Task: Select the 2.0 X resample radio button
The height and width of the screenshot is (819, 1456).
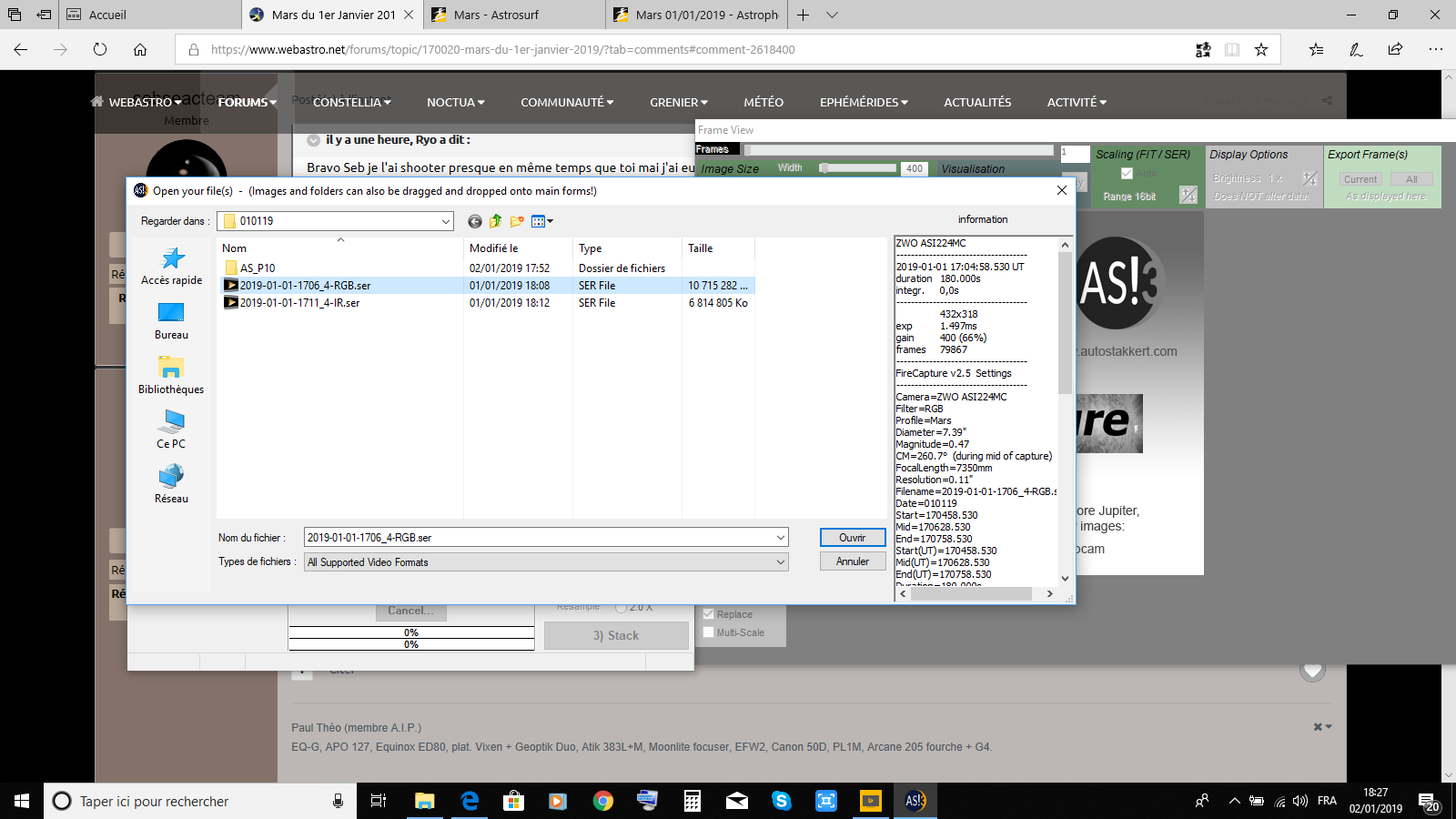Action: 621,607
